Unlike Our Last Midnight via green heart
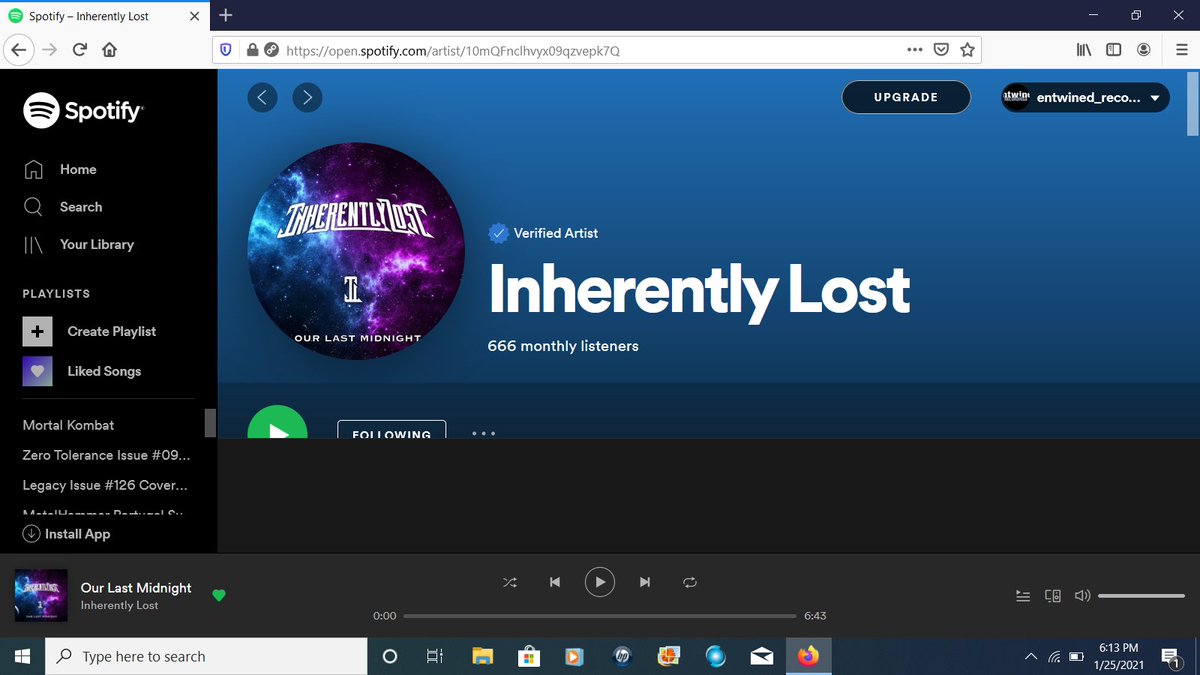Screen dimensions: 1200x675 [x=219, y=595]
